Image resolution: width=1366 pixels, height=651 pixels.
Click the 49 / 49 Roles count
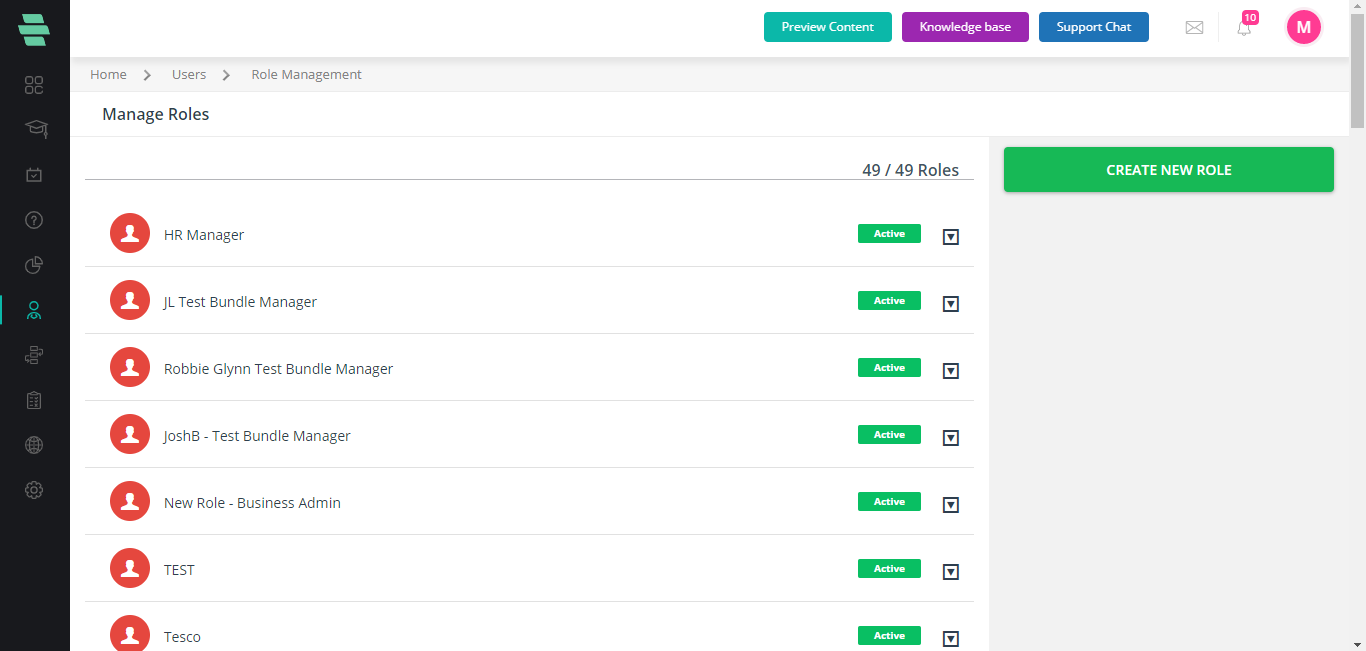[x=910, y=170]
